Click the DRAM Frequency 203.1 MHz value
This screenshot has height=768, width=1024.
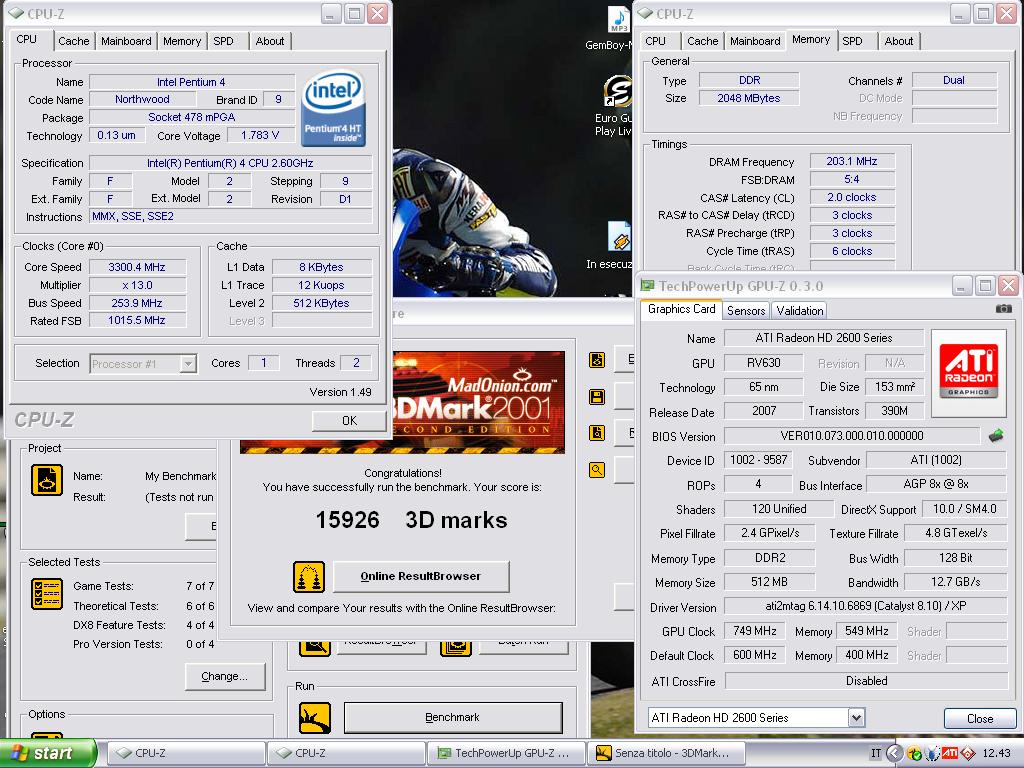coord(852,161)
